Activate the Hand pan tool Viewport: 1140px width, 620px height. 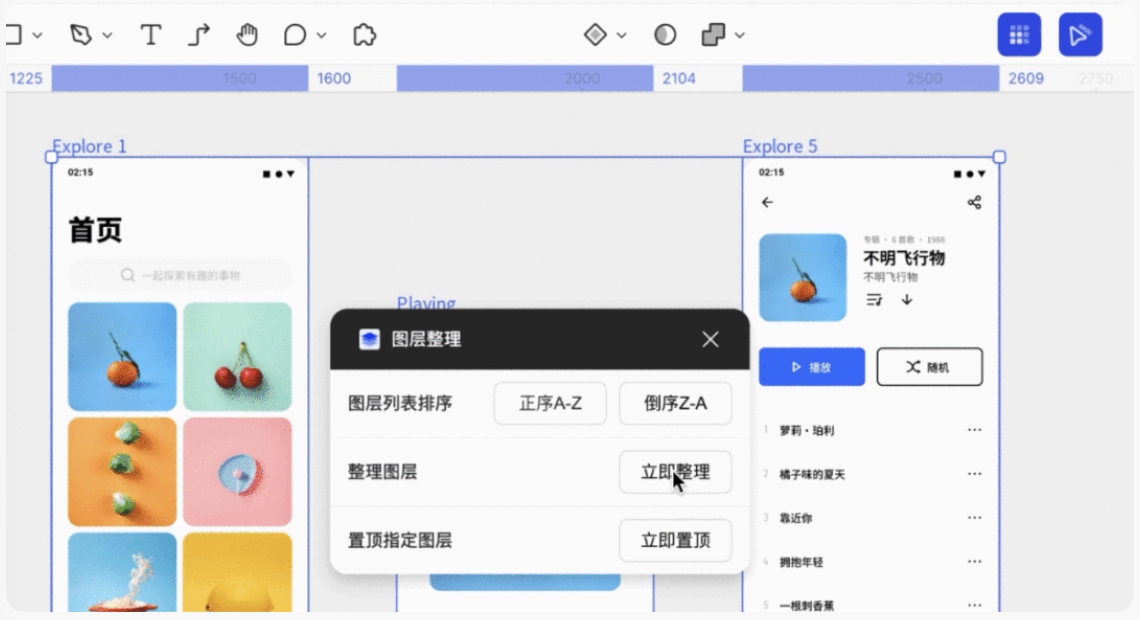point(247,35)
